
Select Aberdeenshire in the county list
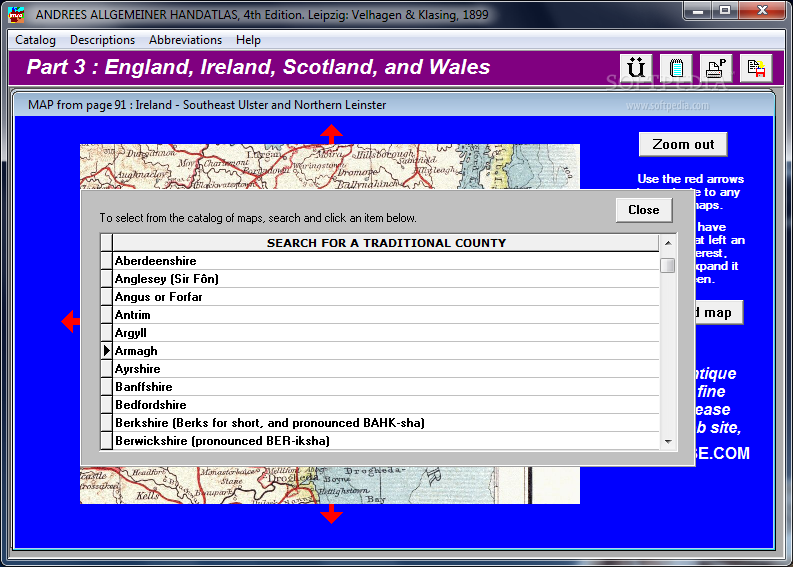(386, 261)
